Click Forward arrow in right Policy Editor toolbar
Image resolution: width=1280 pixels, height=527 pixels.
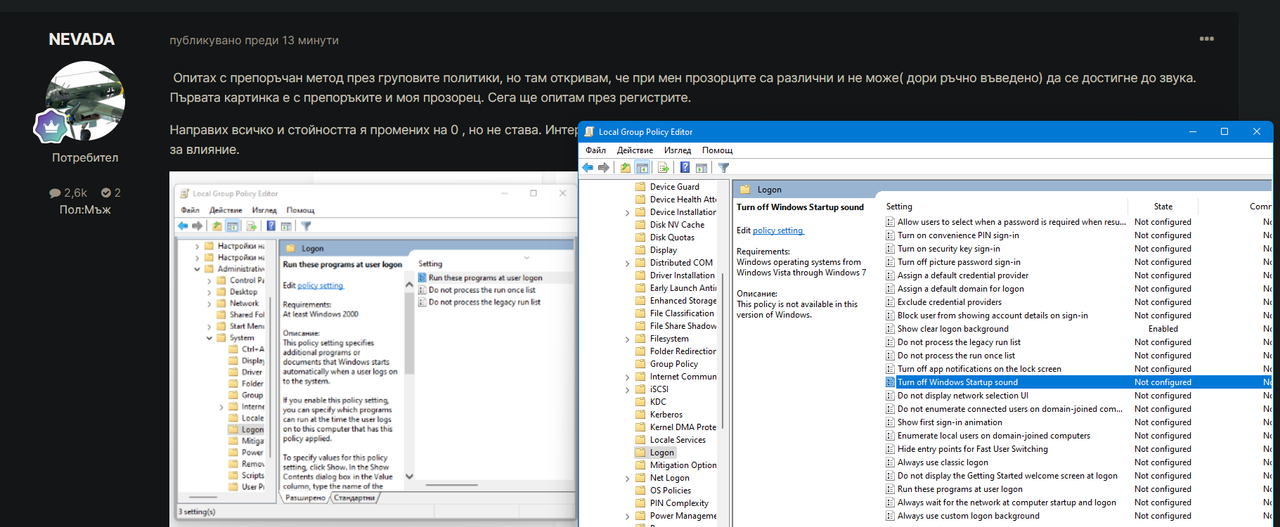(x=604, y=167)
